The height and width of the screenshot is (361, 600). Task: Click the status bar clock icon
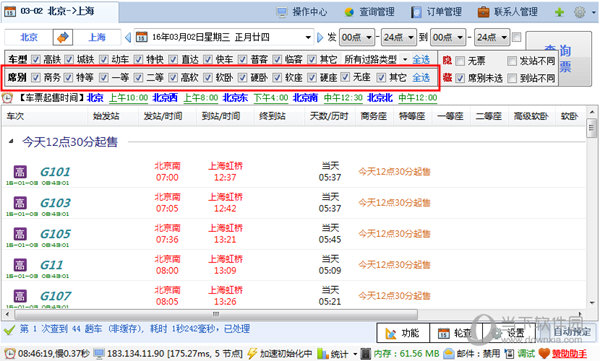coord(10,353)
